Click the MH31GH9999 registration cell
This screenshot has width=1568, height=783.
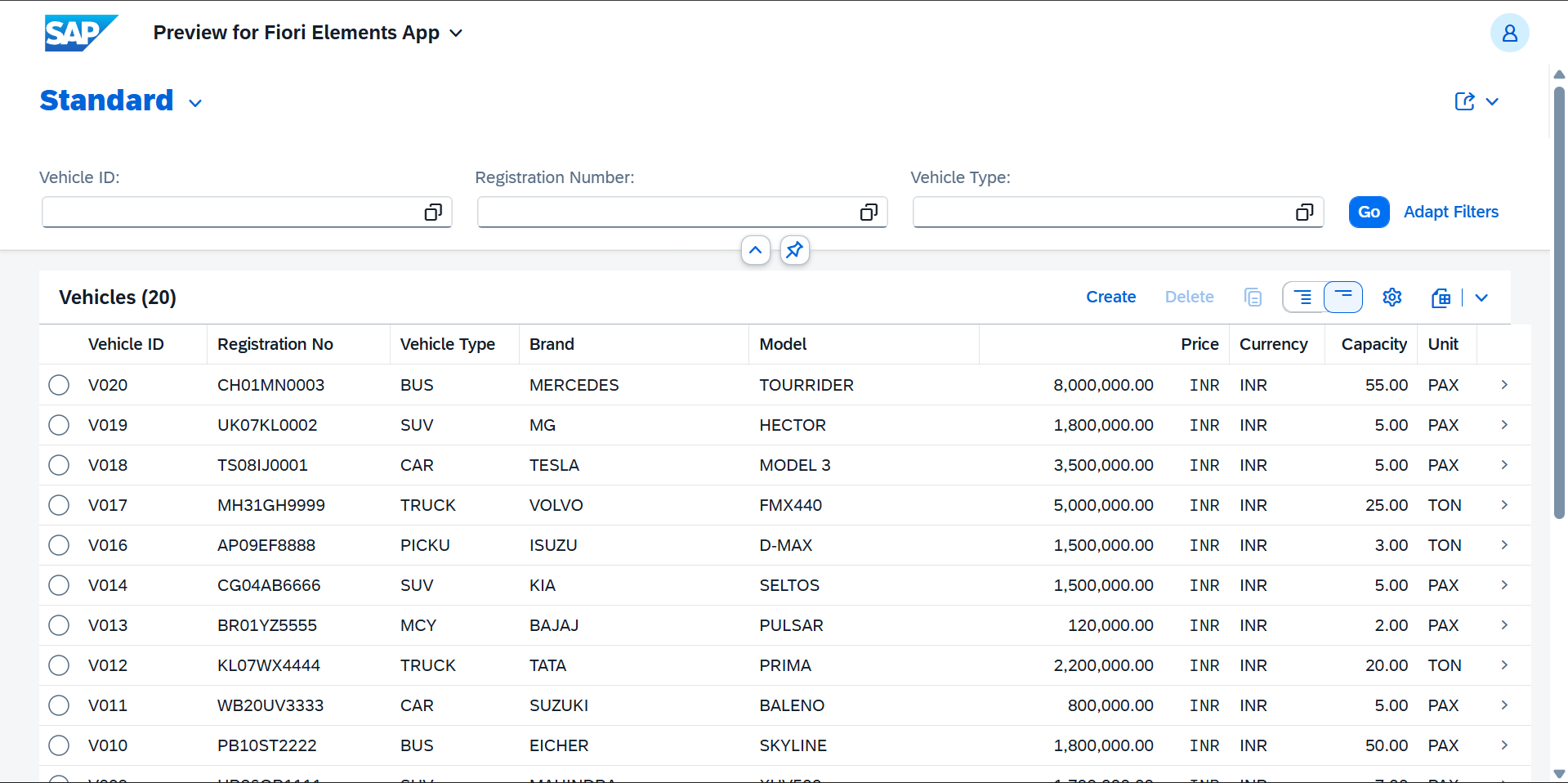271,505
